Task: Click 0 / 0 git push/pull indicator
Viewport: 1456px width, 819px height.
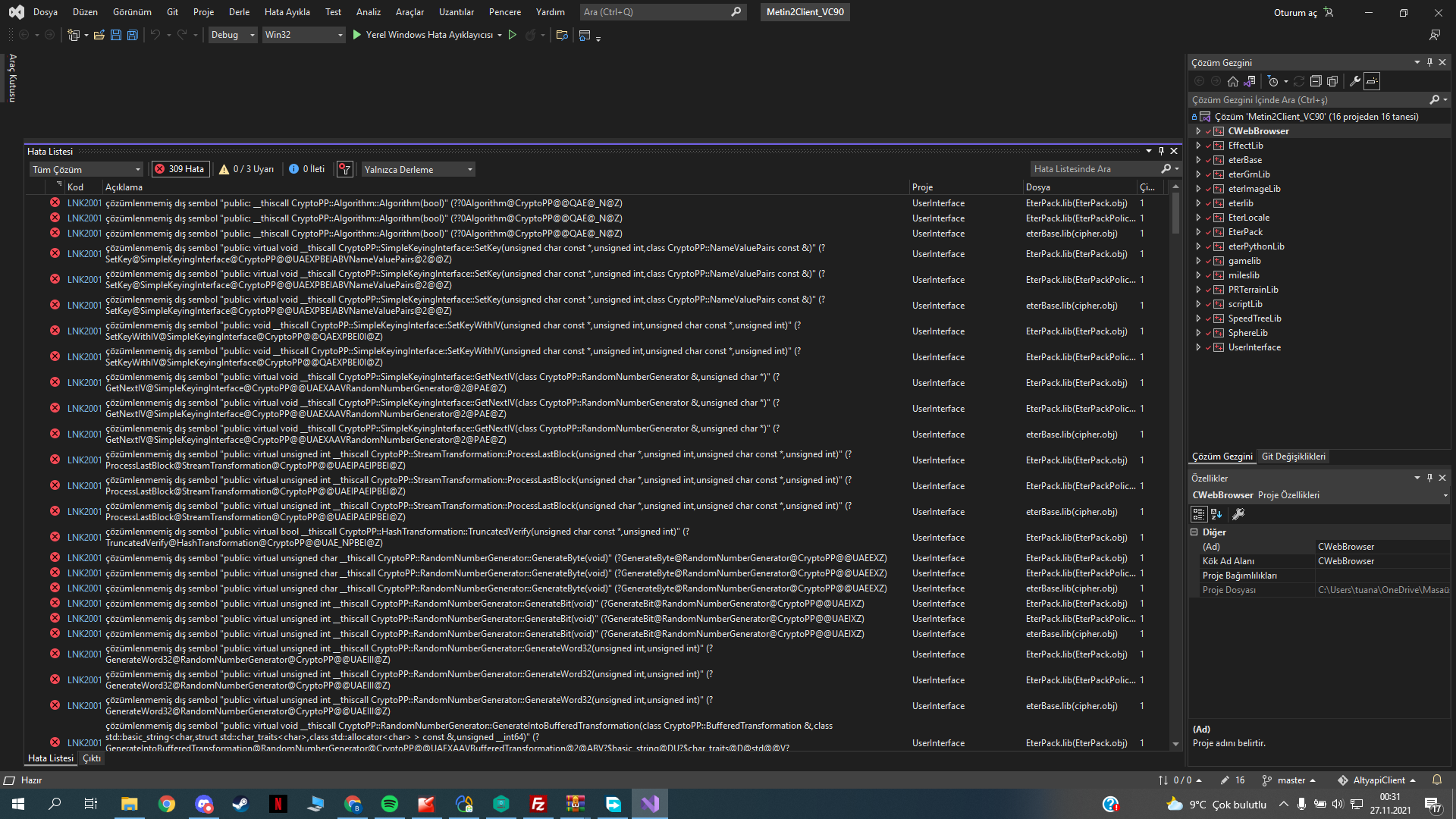Action: pyautogui.click(x=1180, y=780)
